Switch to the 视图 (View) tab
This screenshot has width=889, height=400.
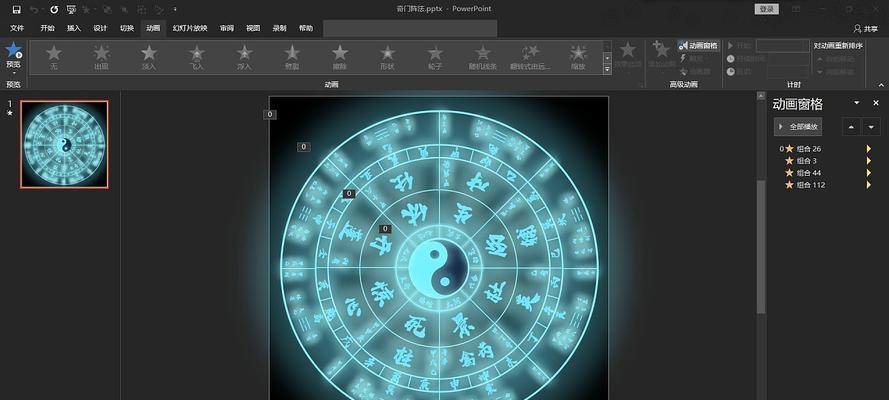click(x=253, y=28)
